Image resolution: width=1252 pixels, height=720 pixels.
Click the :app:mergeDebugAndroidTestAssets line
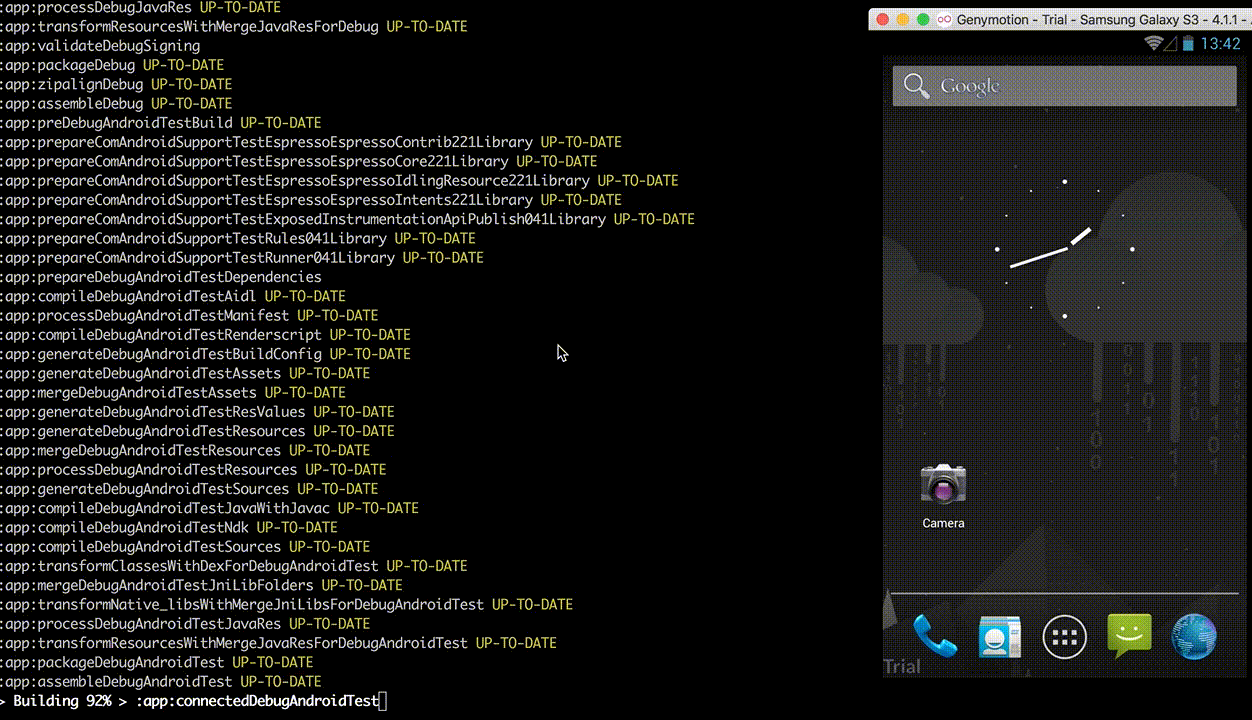(173, 392)
